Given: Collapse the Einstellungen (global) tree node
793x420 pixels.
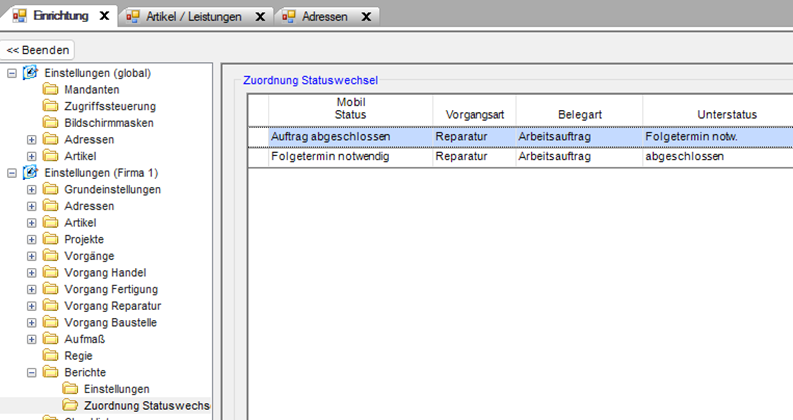Looking at the screenshot, I should [x=11, y=73].
